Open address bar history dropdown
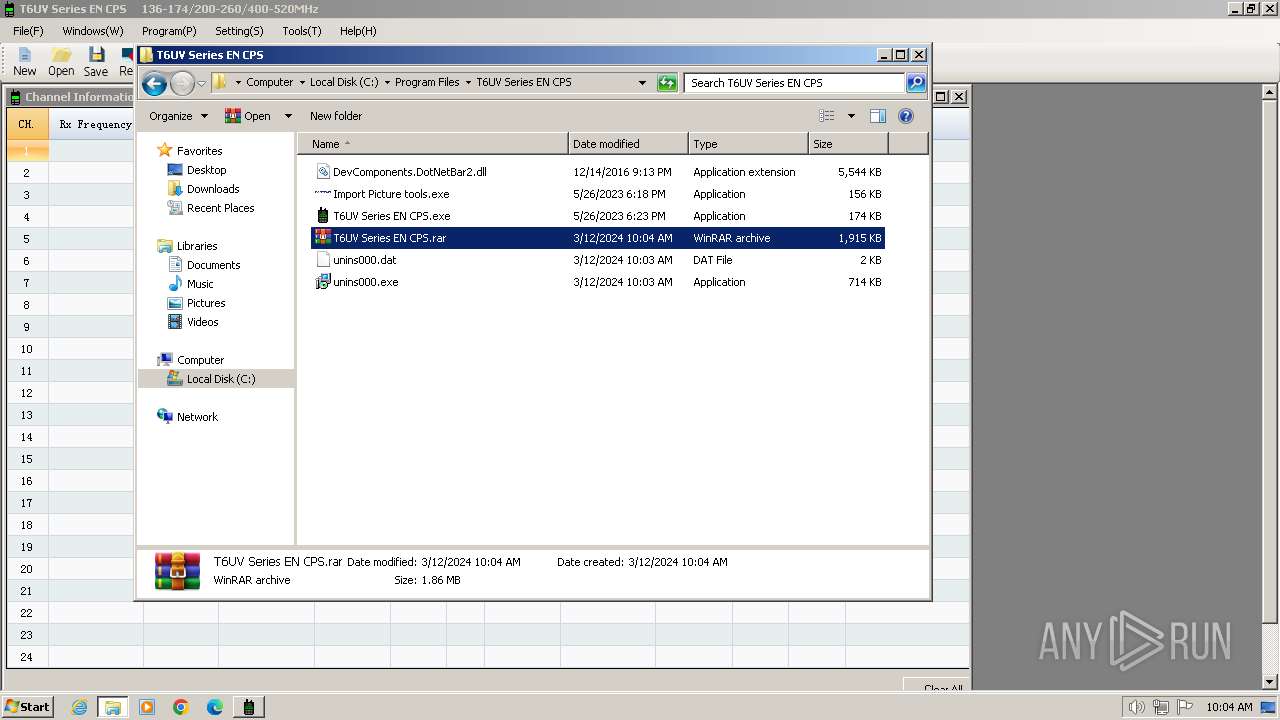The width and height of the screenshot is (1280, 720). (642, 83)
